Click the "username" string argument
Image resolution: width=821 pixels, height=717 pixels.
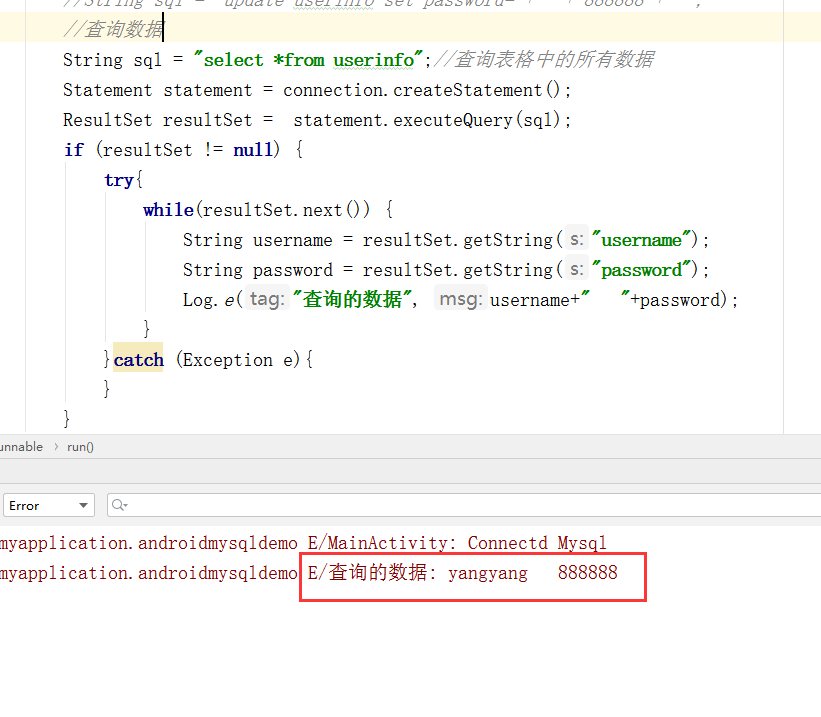pos(642,240)
